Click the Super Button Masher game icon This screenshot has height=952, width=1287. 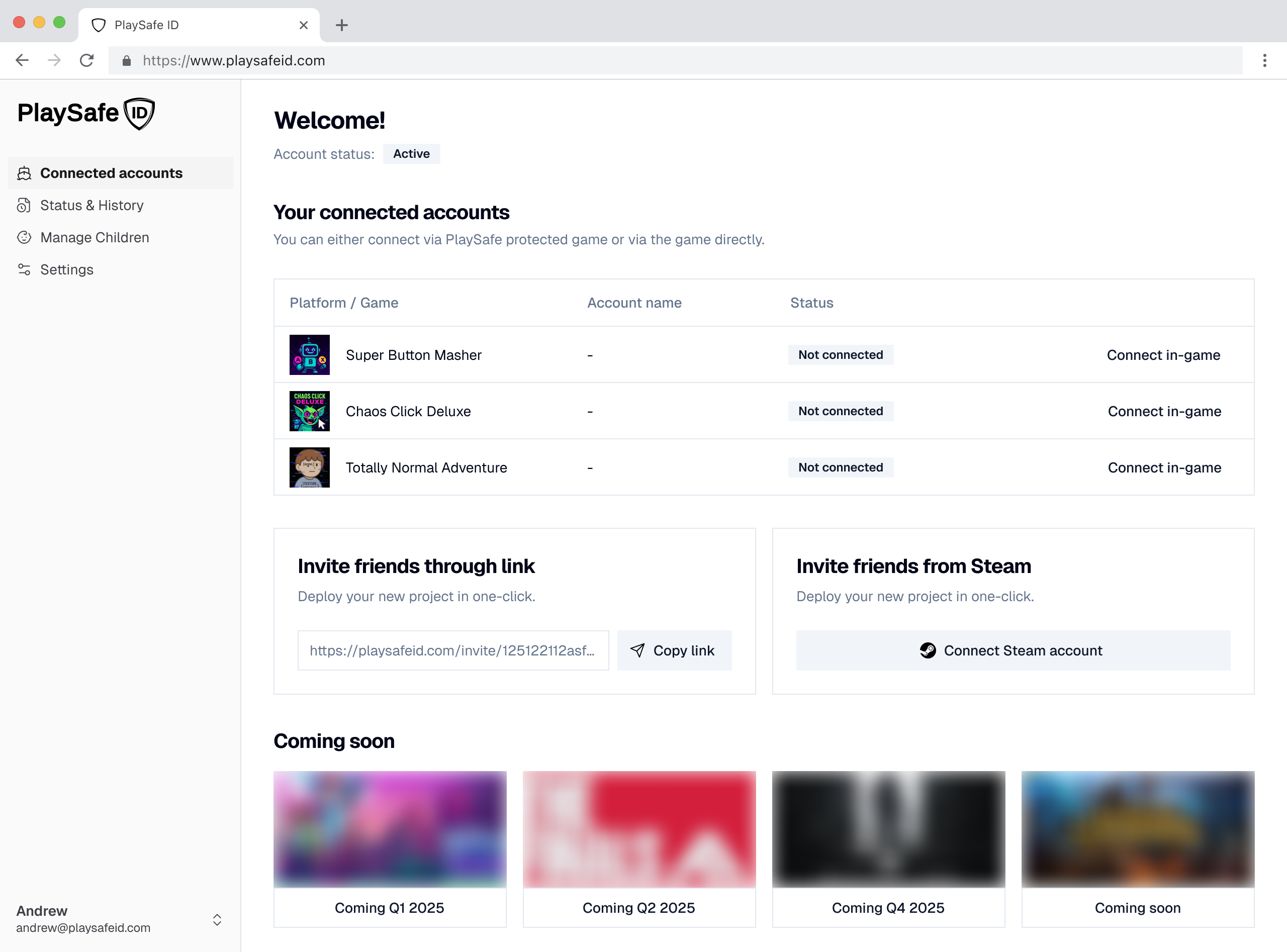[x=310, y=355]
